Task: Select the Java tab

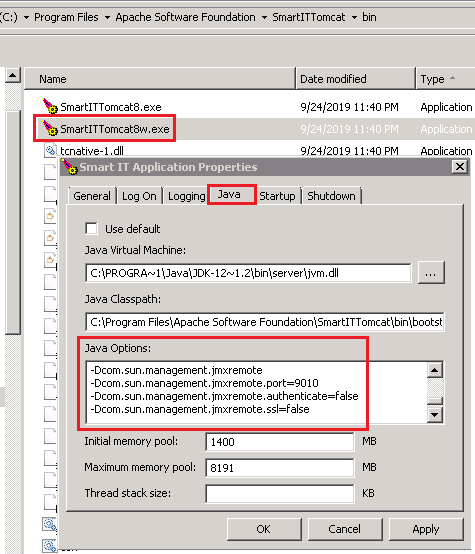Action: [230, 194]
